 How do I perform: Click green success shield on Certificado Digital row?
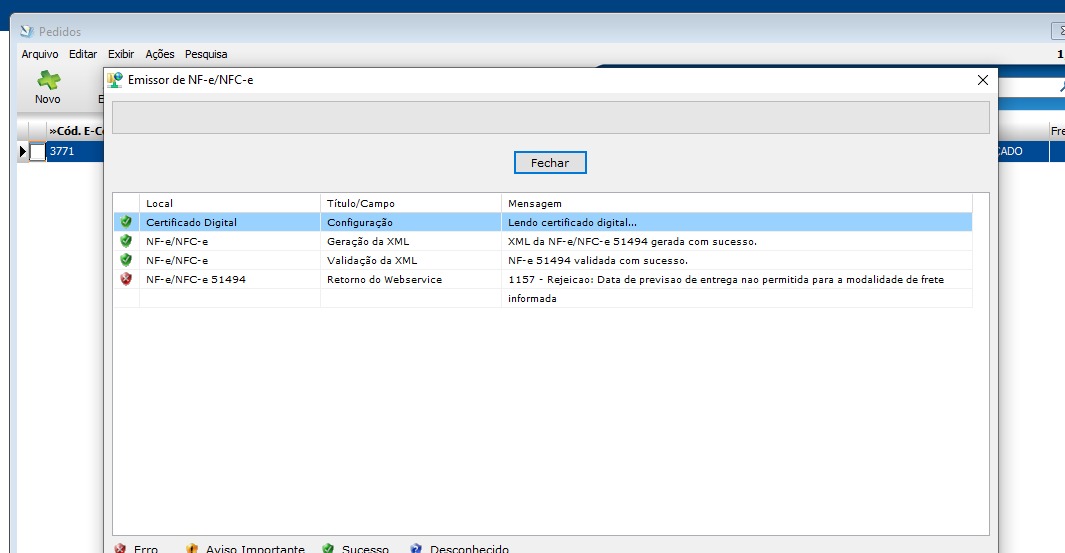pos(125,222)
